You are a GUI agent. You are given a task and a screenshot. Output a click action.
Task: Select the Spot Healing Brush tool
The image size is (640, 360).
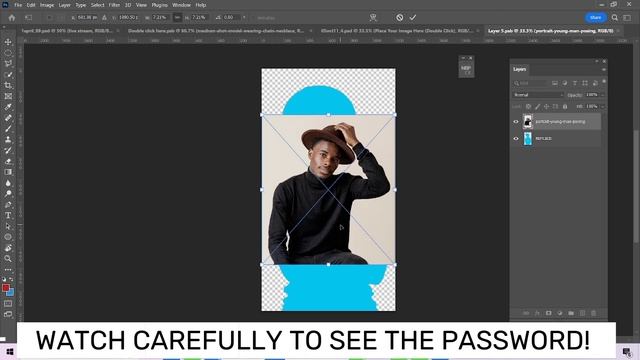point(8,118)
